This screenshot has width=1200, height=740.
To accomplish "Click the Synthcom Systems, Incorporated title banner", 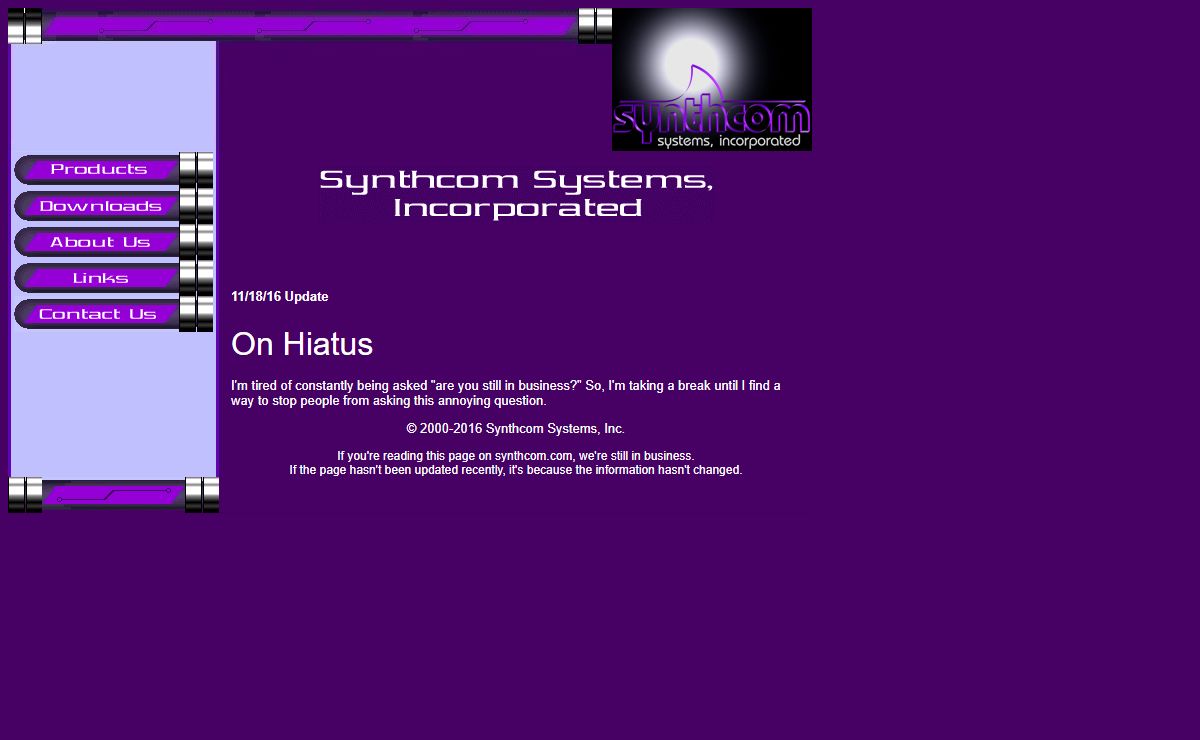I will coord(516,194).
